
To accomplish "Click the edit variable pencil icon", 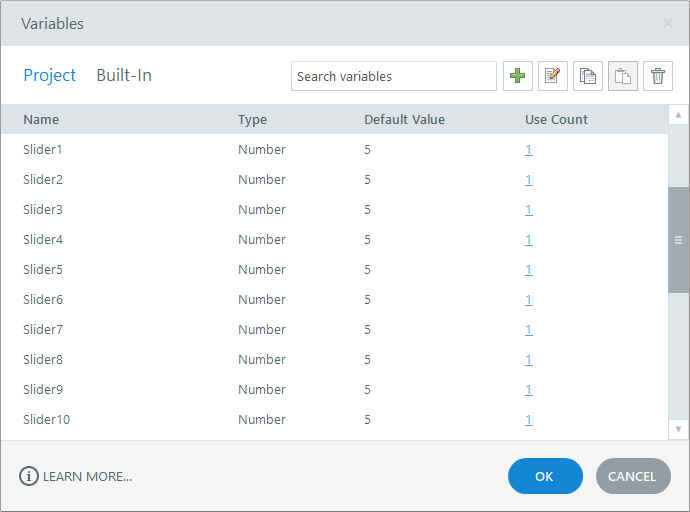I will click(552, 76).
